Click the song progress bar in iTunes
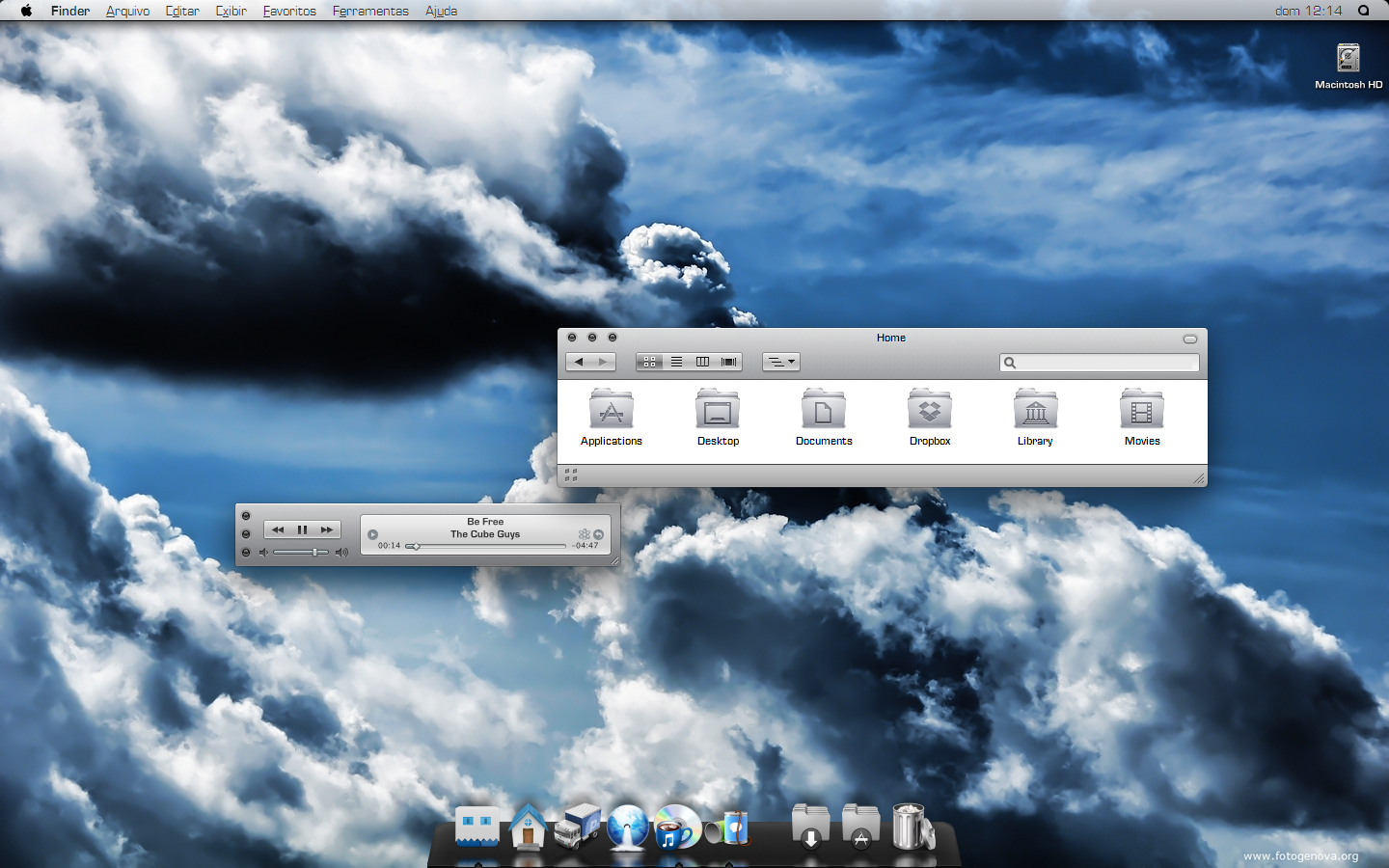Viewport: 1389px width, 868px height. [x=485, y=546]
